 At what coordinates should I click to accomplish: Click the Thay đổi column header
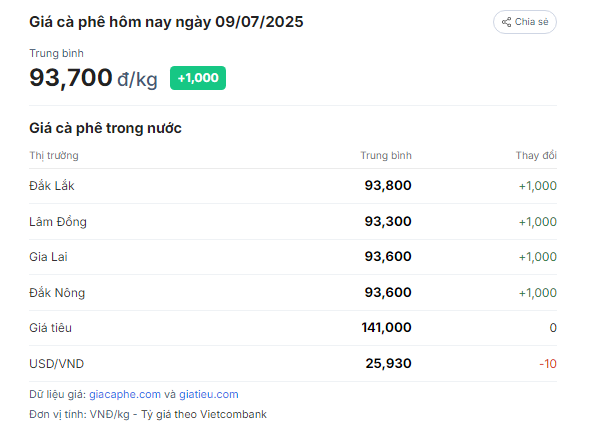(536, 155)
